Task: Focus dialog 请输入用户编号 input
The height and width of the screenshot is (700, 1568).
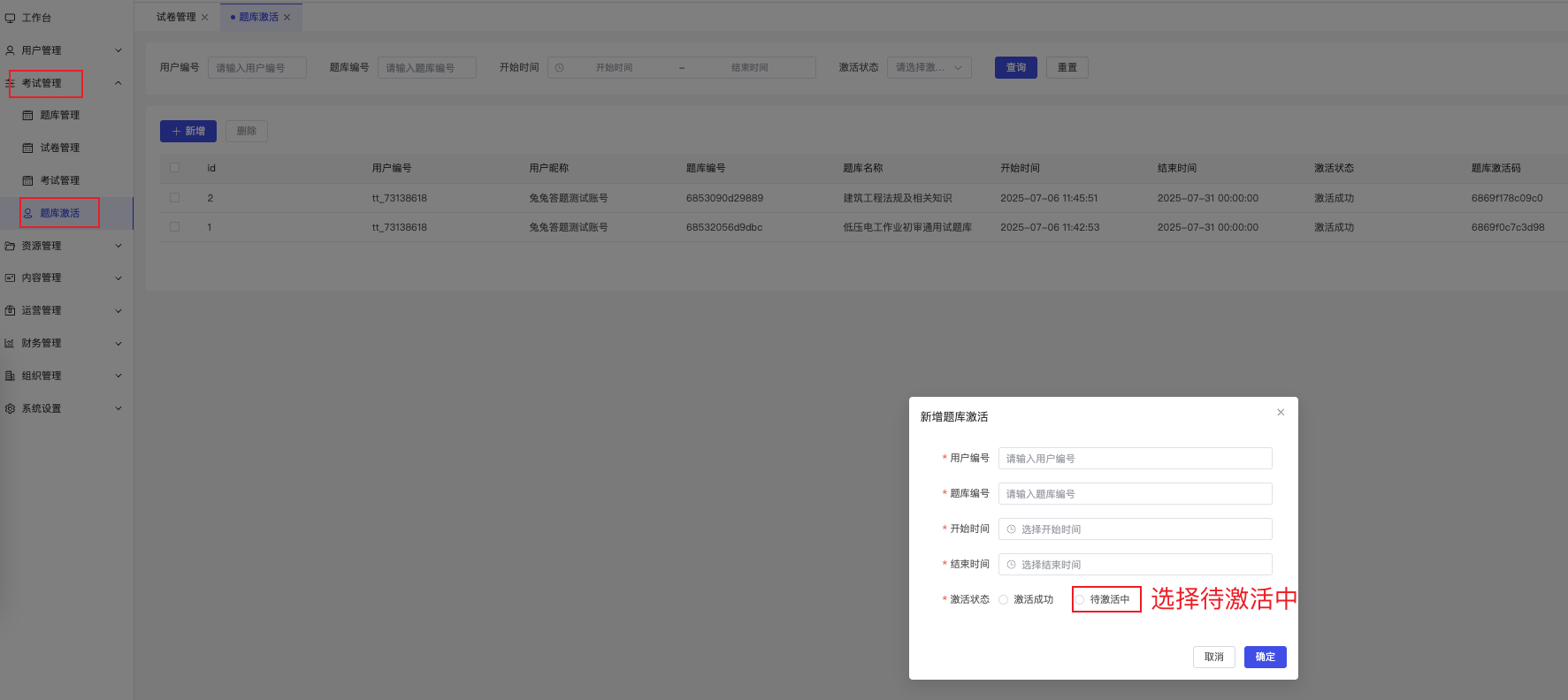Action: point(1136,459)
